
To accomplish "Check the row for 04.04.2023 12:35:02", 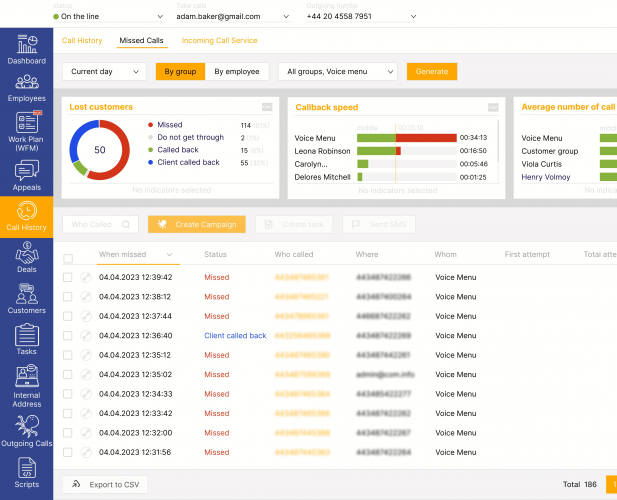I will coord(68,375).
